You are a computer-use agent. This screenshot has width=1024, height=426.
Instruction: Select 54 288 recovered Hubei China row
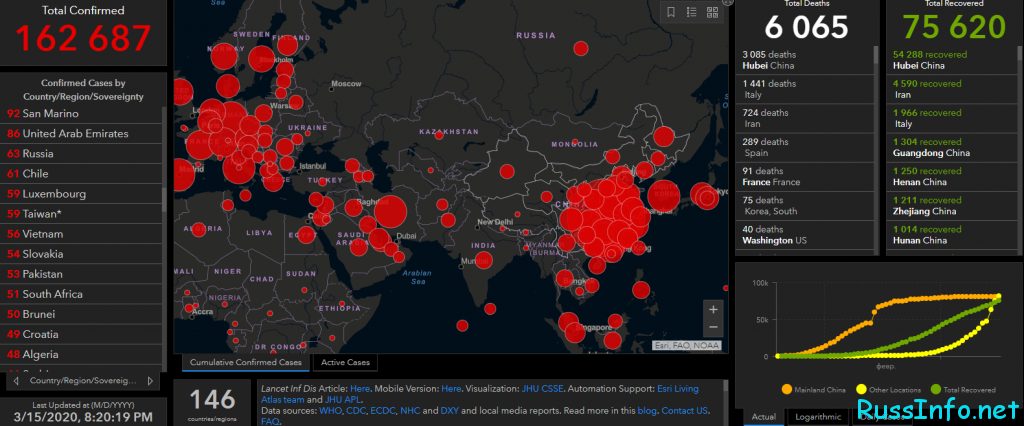pyautogui.click(x=950, y=60)
